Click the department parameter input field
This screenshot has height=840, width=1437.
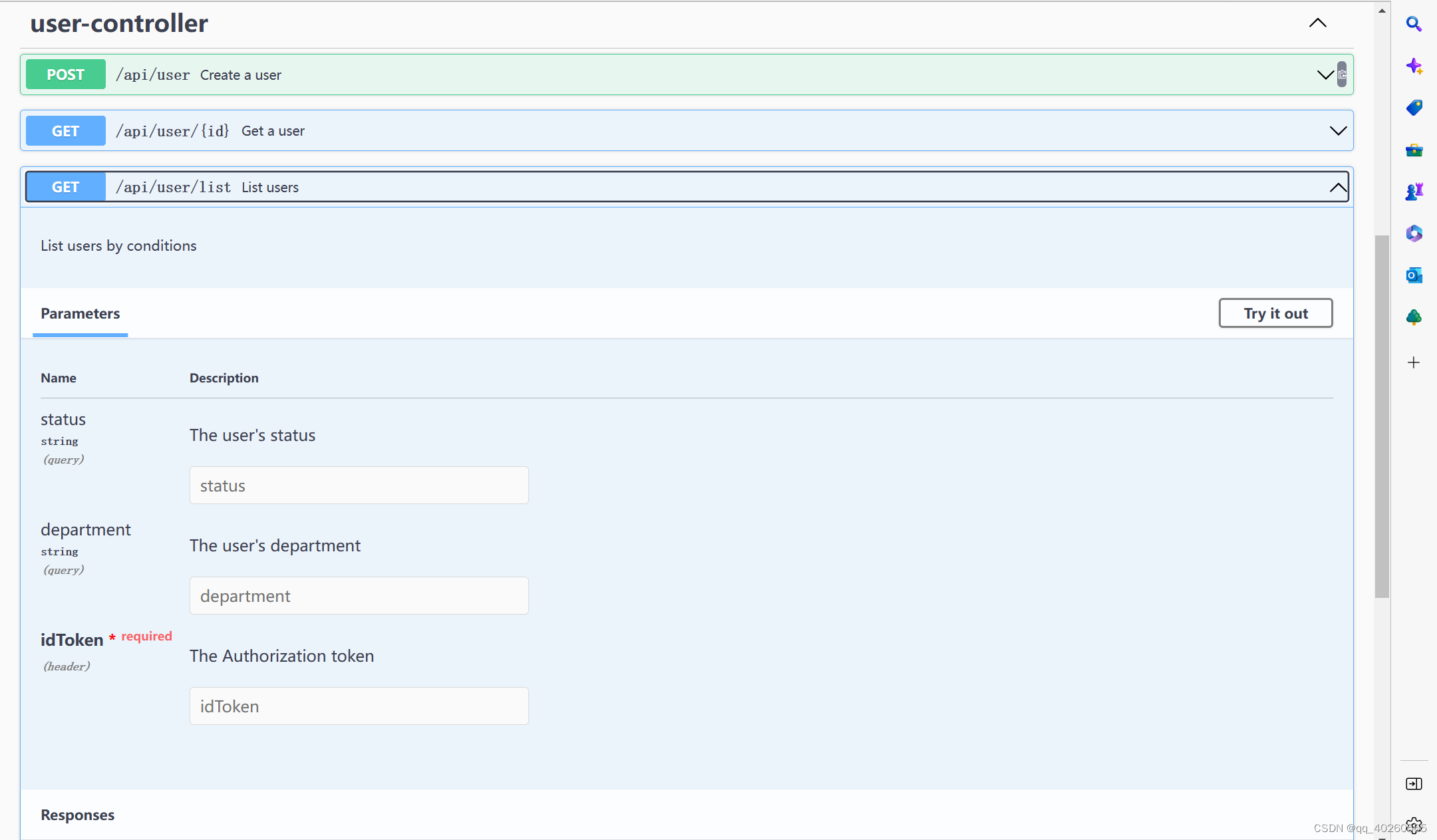(359, 596)
